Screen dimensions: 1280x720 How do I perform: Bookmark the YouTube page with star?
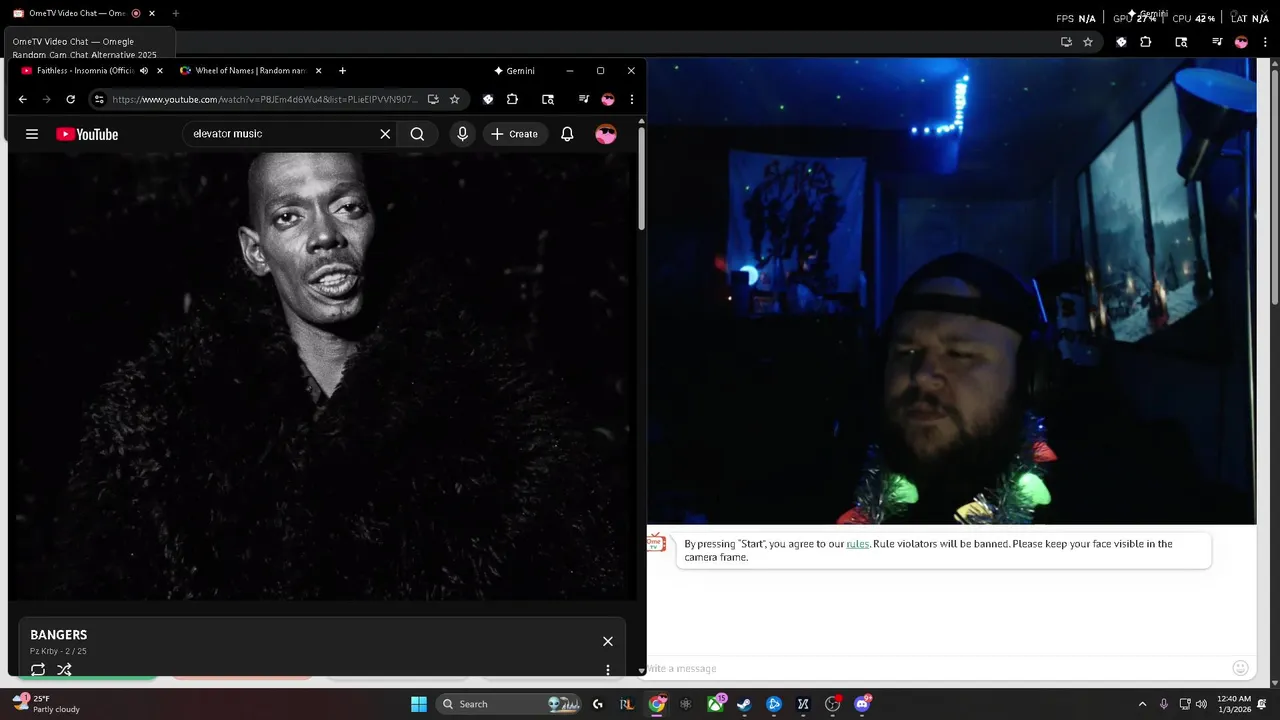click(x=454, y=99)
